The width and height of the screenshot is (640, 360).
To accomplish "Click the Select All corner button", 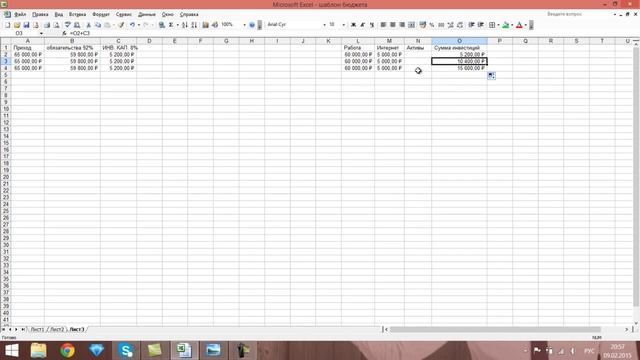I will coord(6,41).
